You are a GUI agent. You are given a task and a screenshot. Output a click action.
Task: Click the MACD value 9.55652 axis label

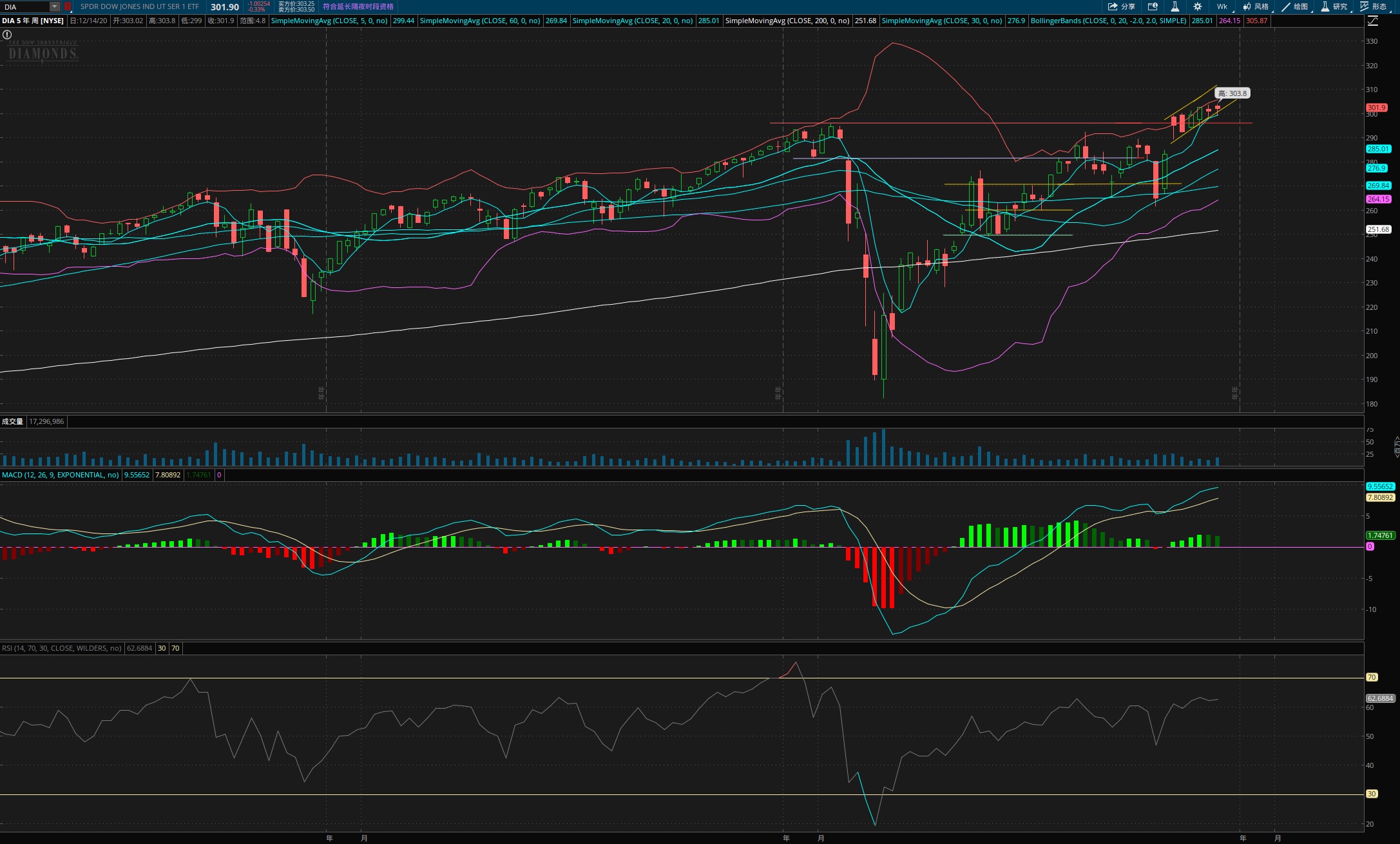pos(1380,486)
